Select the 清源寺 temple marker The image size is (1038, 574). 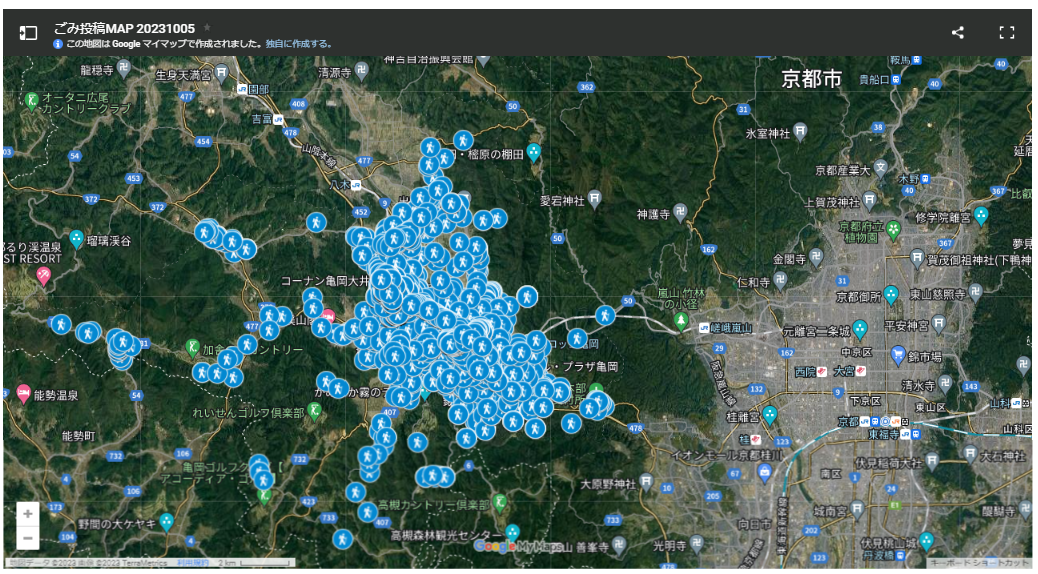361,72
